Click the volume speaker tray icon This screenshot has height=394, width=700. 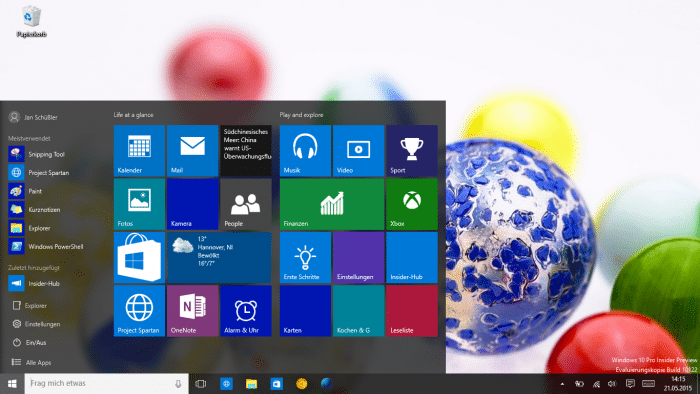612,384
